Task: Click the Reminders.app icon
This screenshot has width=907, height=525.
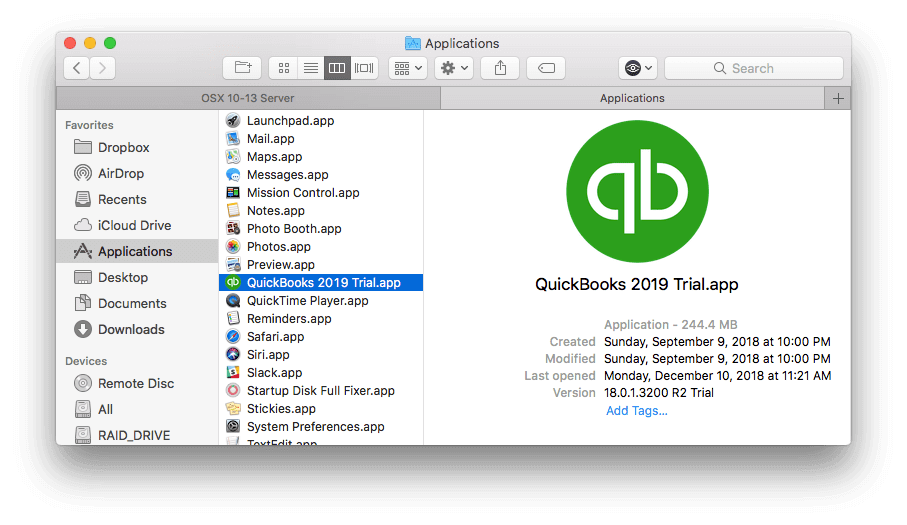Action: (x=233, y=319)
